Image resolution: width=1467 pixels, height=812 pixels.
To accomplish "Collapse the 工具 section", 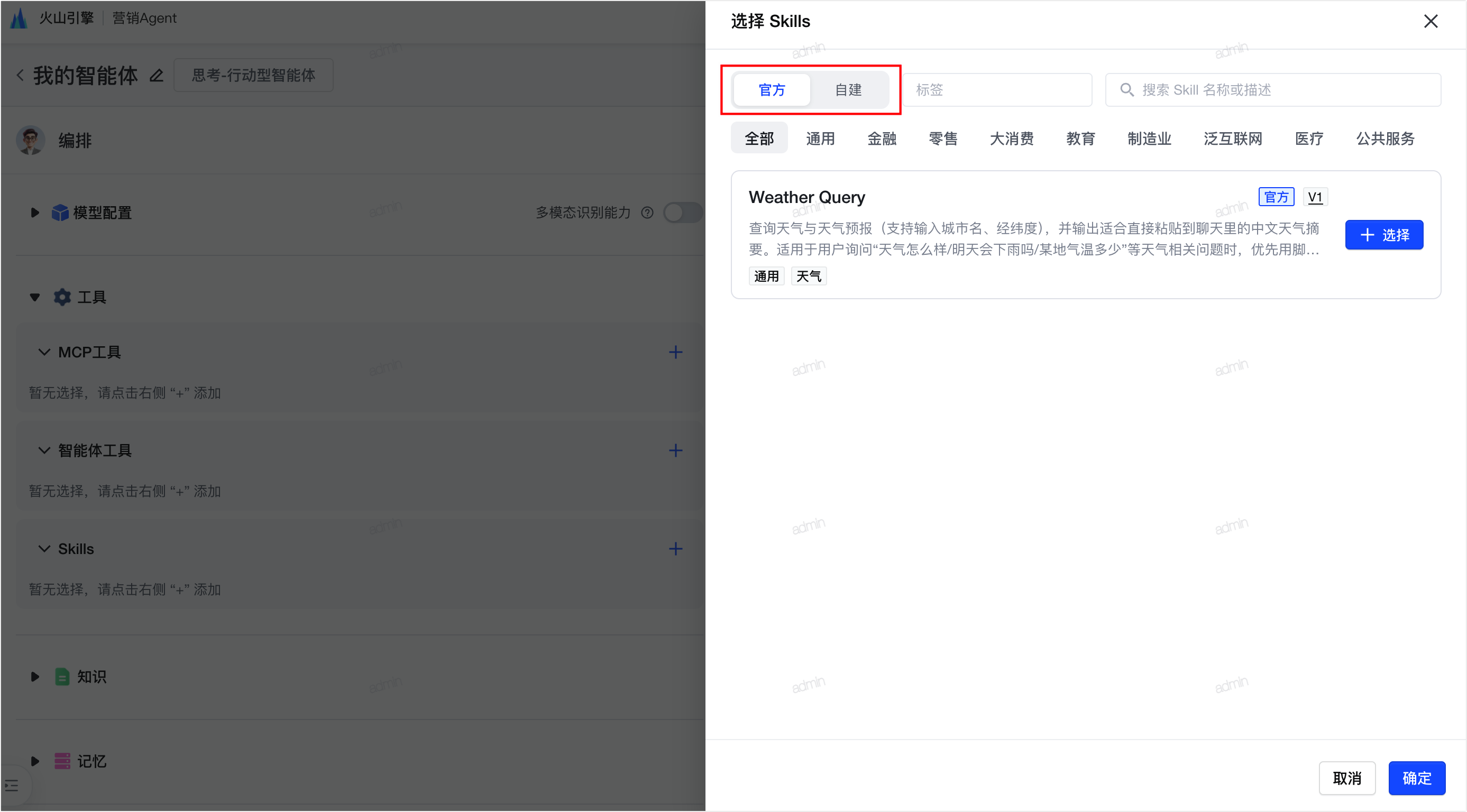I will click(x=35, y=297).
